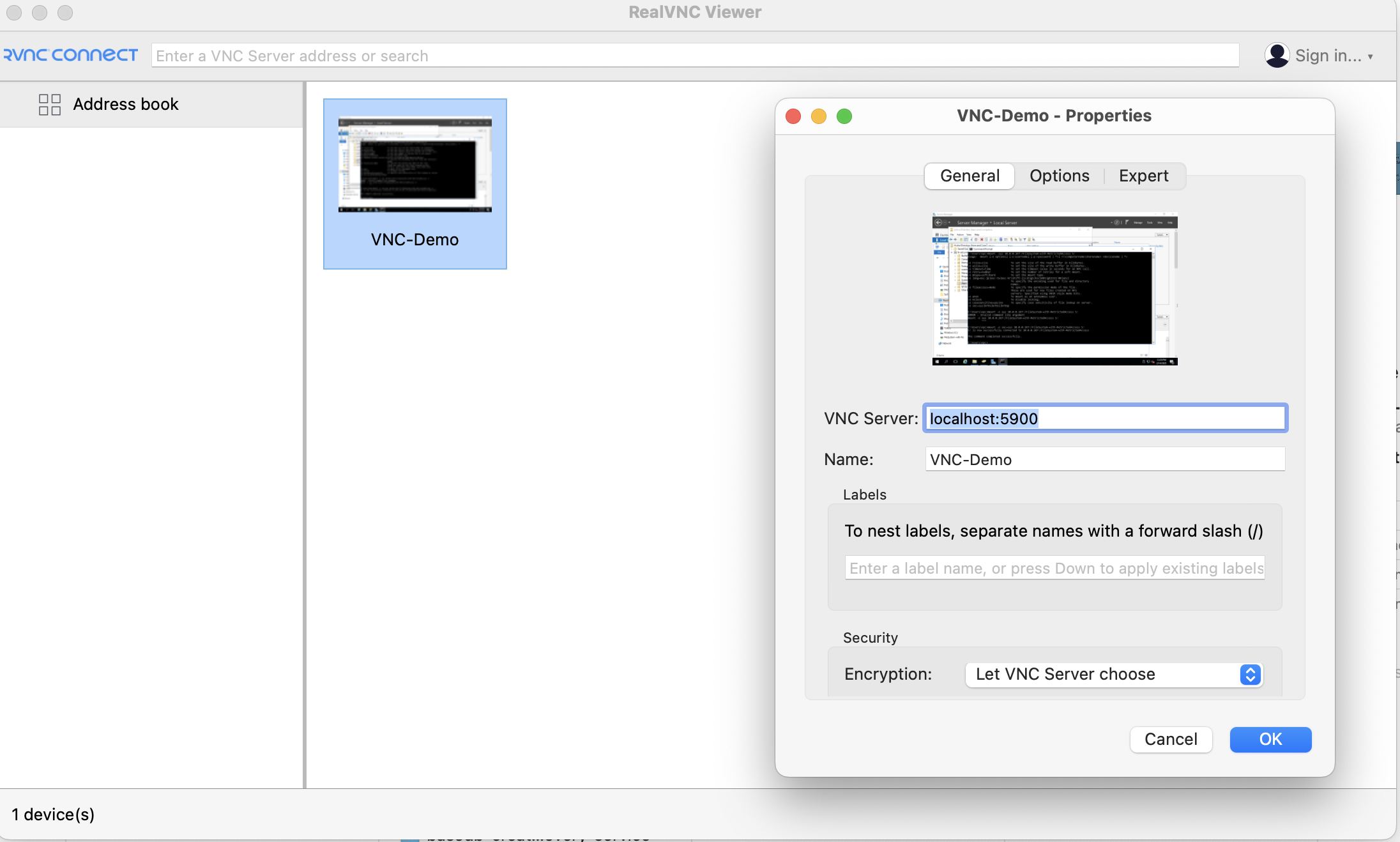The height and width of the screenshot is (842, 1400).
Task: Switch to the General tab
Action: pos(970,176)
